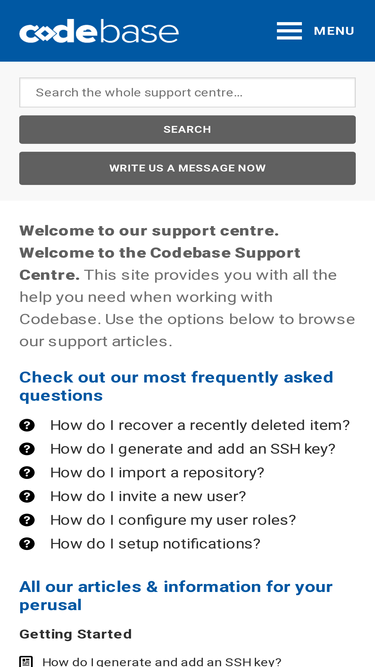Click the Search button
This screenshot has height=667, width=375.
(x=187, y=129)
